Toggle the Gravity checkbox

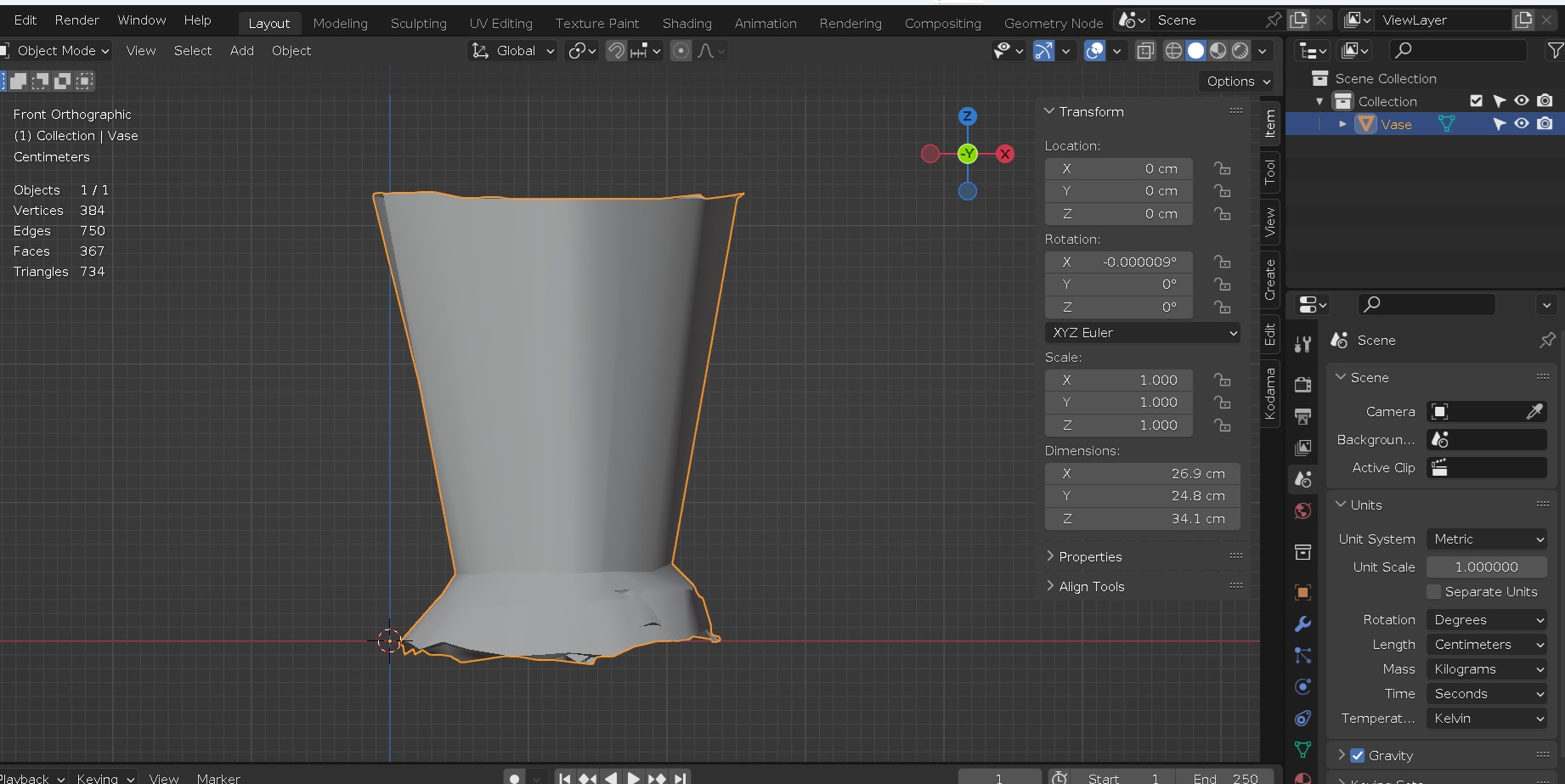1358,755
